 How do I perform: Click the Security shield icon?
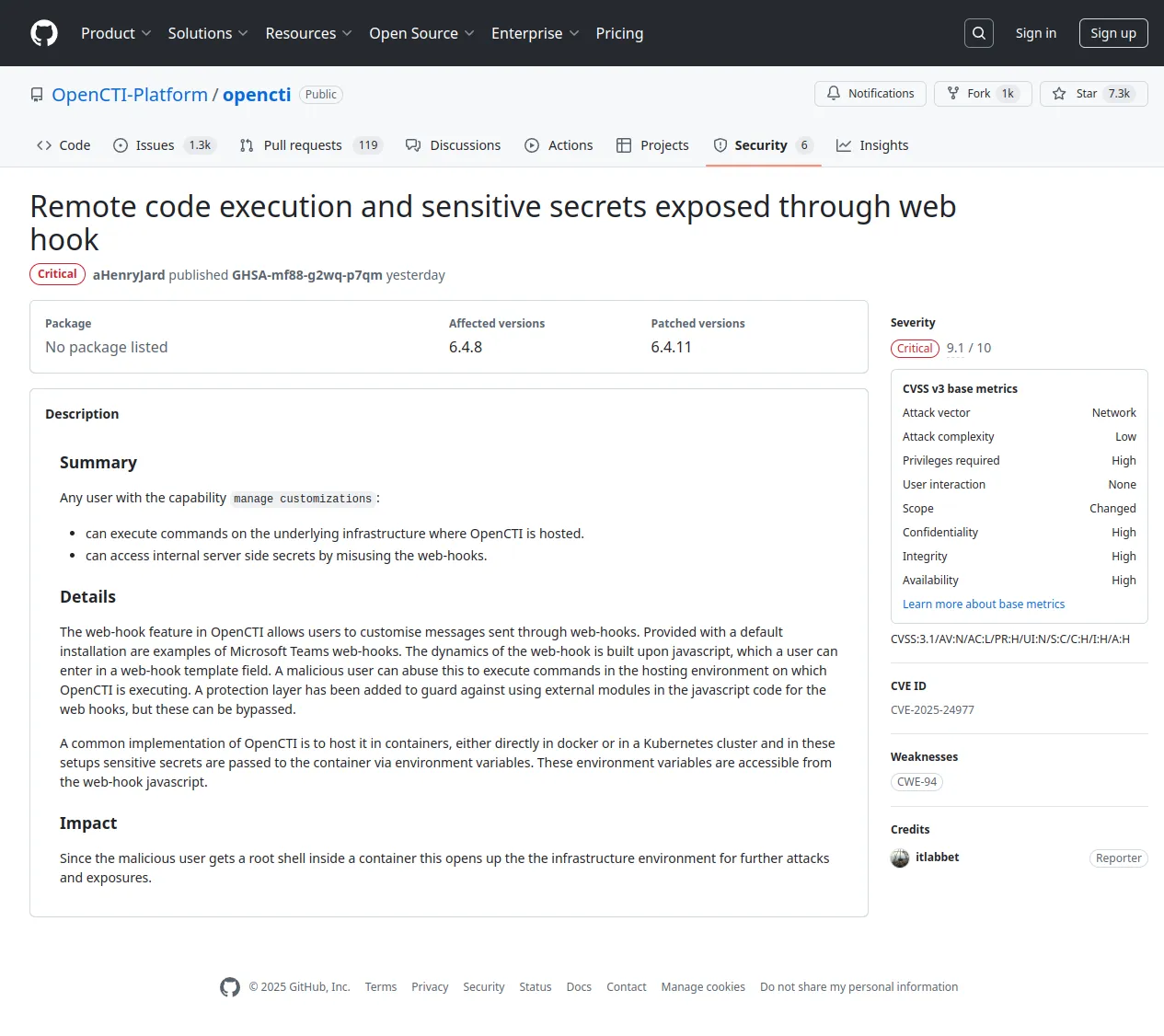720,145
